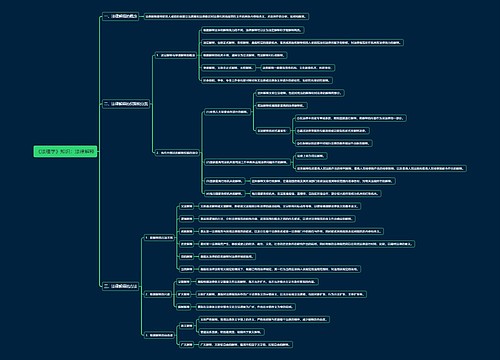
Task: Select the 当然解释 method node
Action: (x=187, y=269)
